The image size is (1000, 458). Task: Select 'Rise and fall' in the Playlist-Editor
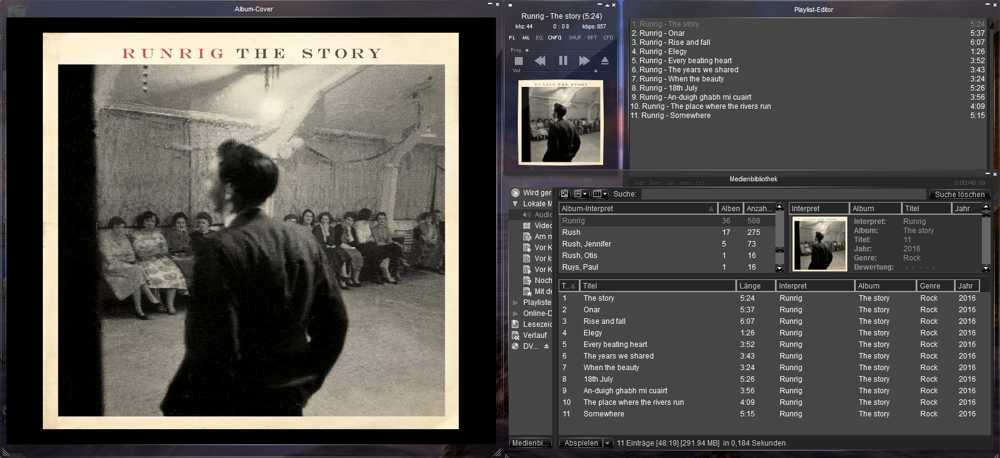(x=670, y=42)
